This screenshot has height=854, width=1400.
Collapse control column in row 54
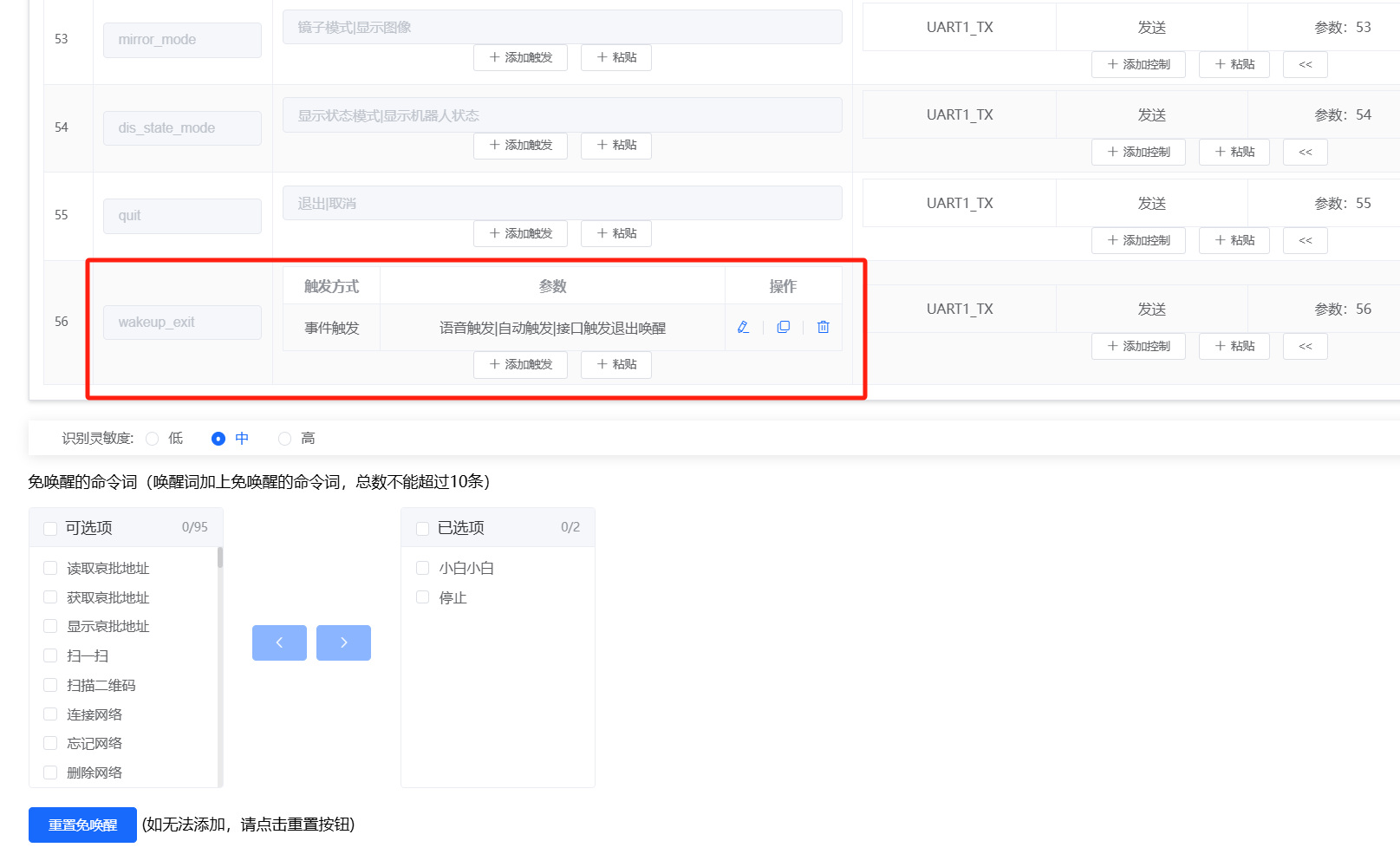[x=1306, y=152]
